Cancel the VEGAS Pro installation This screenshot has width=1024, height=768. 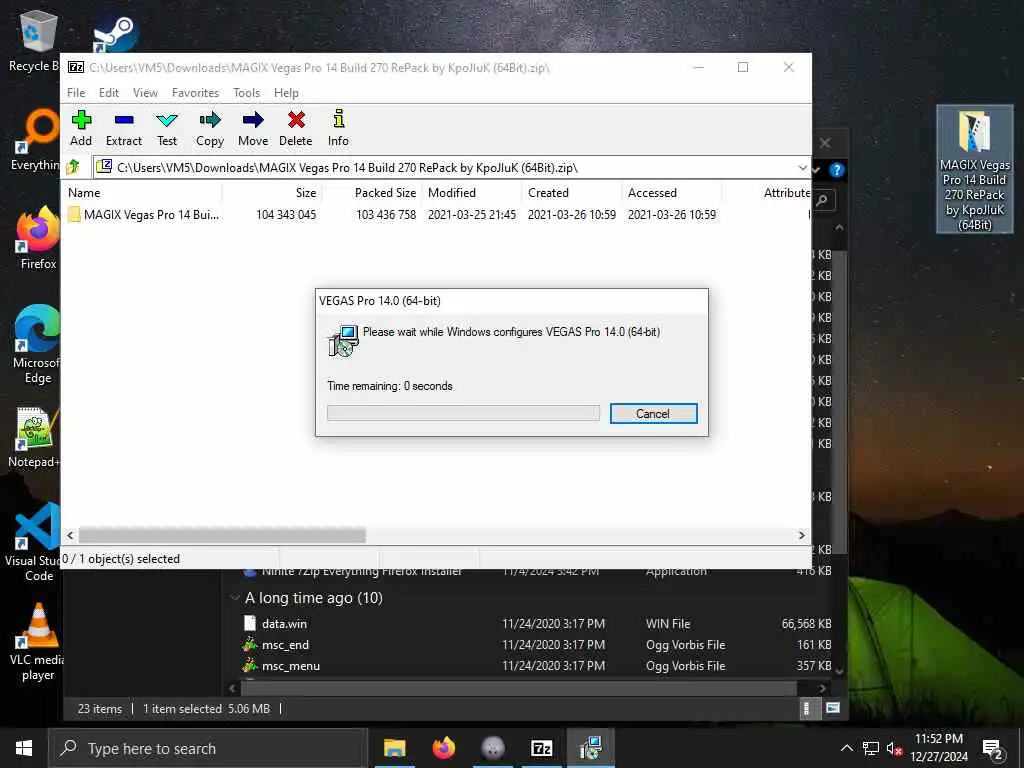click(x=653, y=413)
